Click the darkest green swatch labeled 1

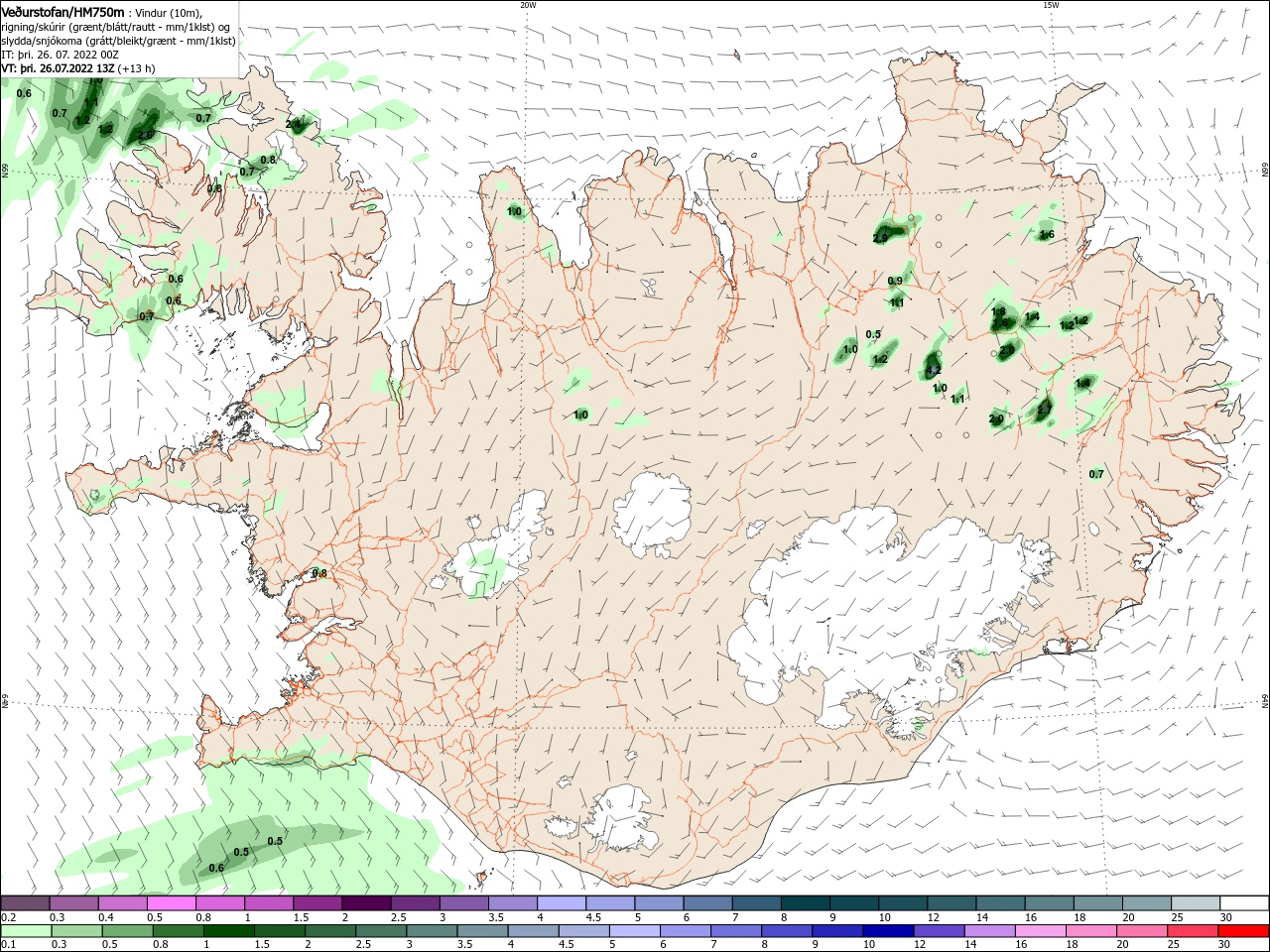tap(228, 931)
